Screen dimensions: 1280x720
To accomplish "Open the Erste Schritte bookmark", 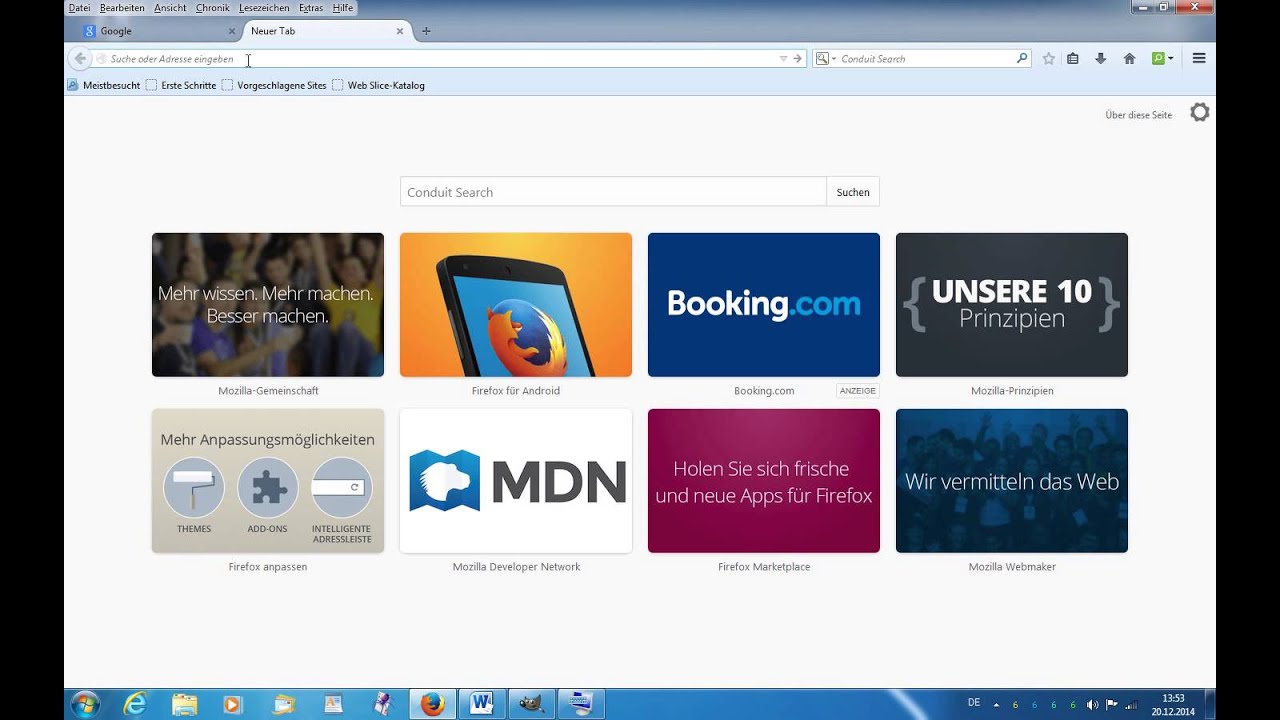I will click(x=181, y=85).
